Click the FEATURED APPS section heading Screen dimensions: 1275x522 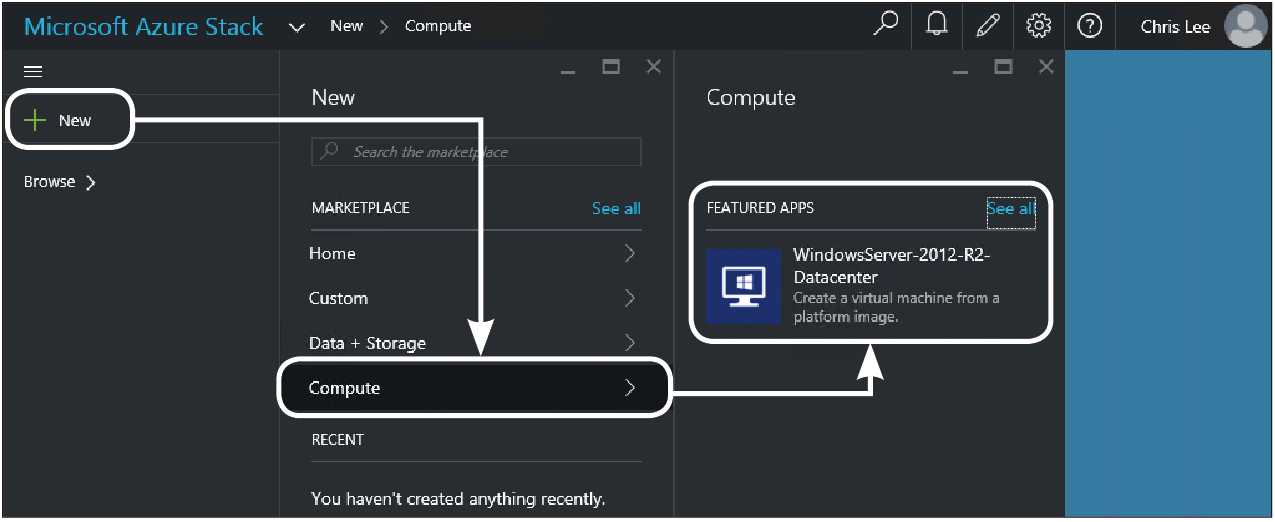(x=760, y=208)
